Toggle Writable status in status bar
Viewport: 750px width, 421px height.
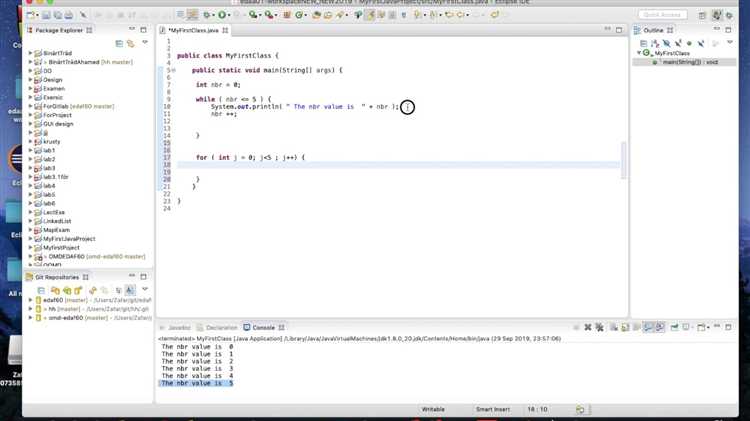point(433,409)
